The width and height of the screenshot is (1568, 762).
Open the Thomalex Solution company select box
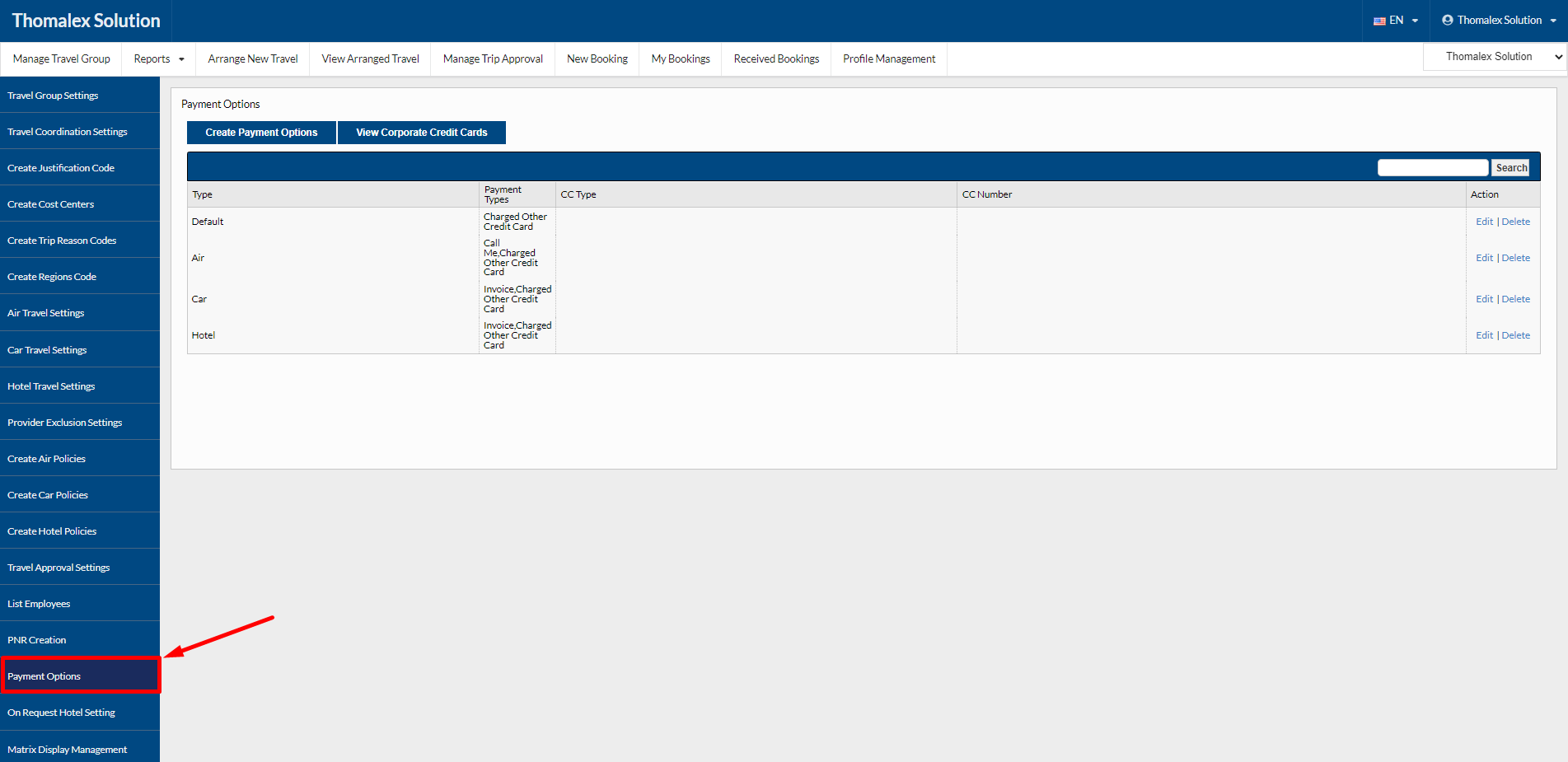click(x=1495, y=57)
